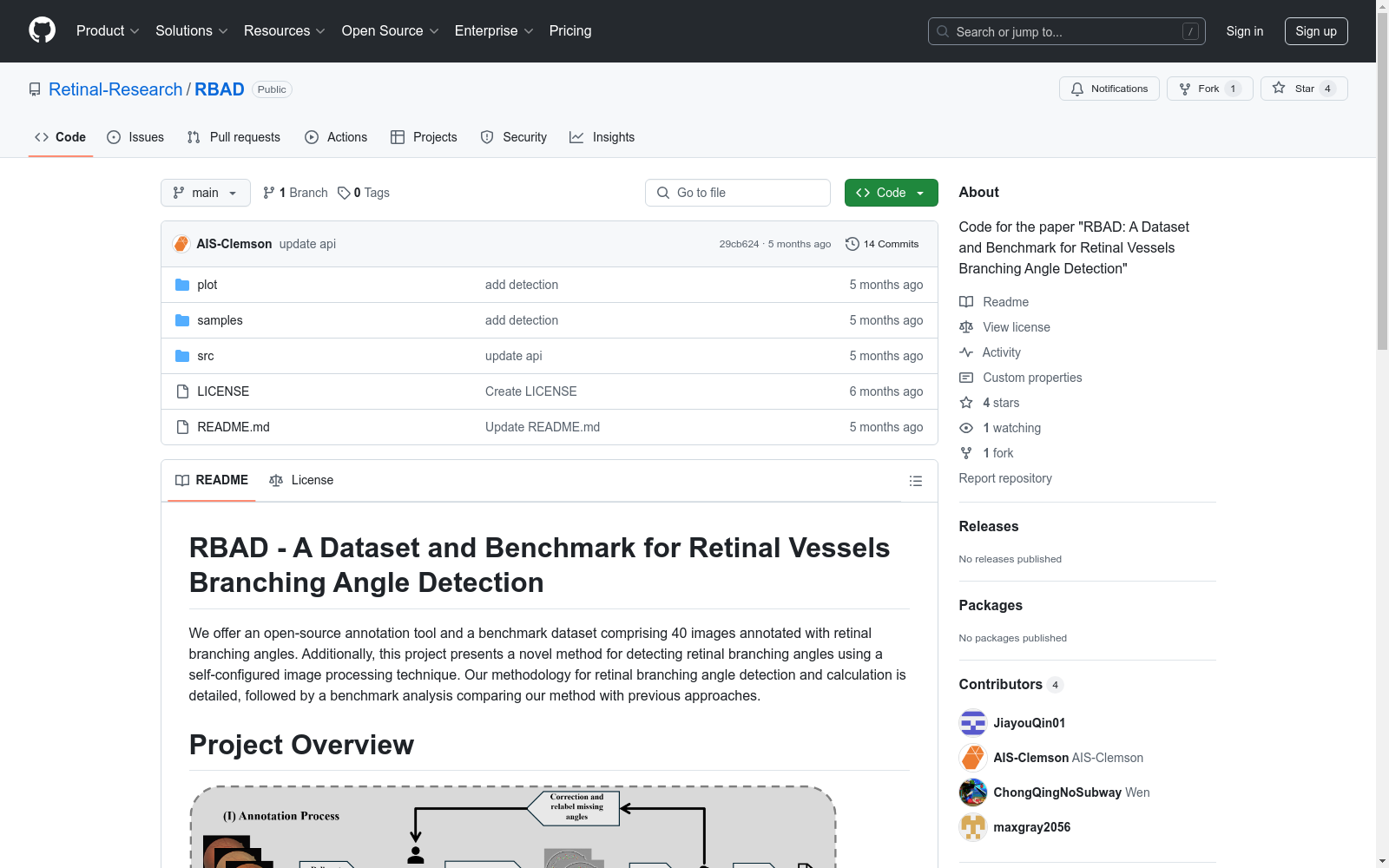Image resolution: width=1389 pixels, height=868 pixels.
Task: Click the eye icon beside 1 watching
Action: 966,428
